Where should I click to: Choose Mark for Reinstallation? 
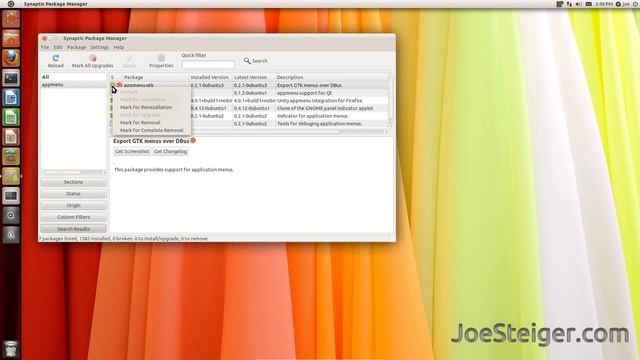coord(146,107)
